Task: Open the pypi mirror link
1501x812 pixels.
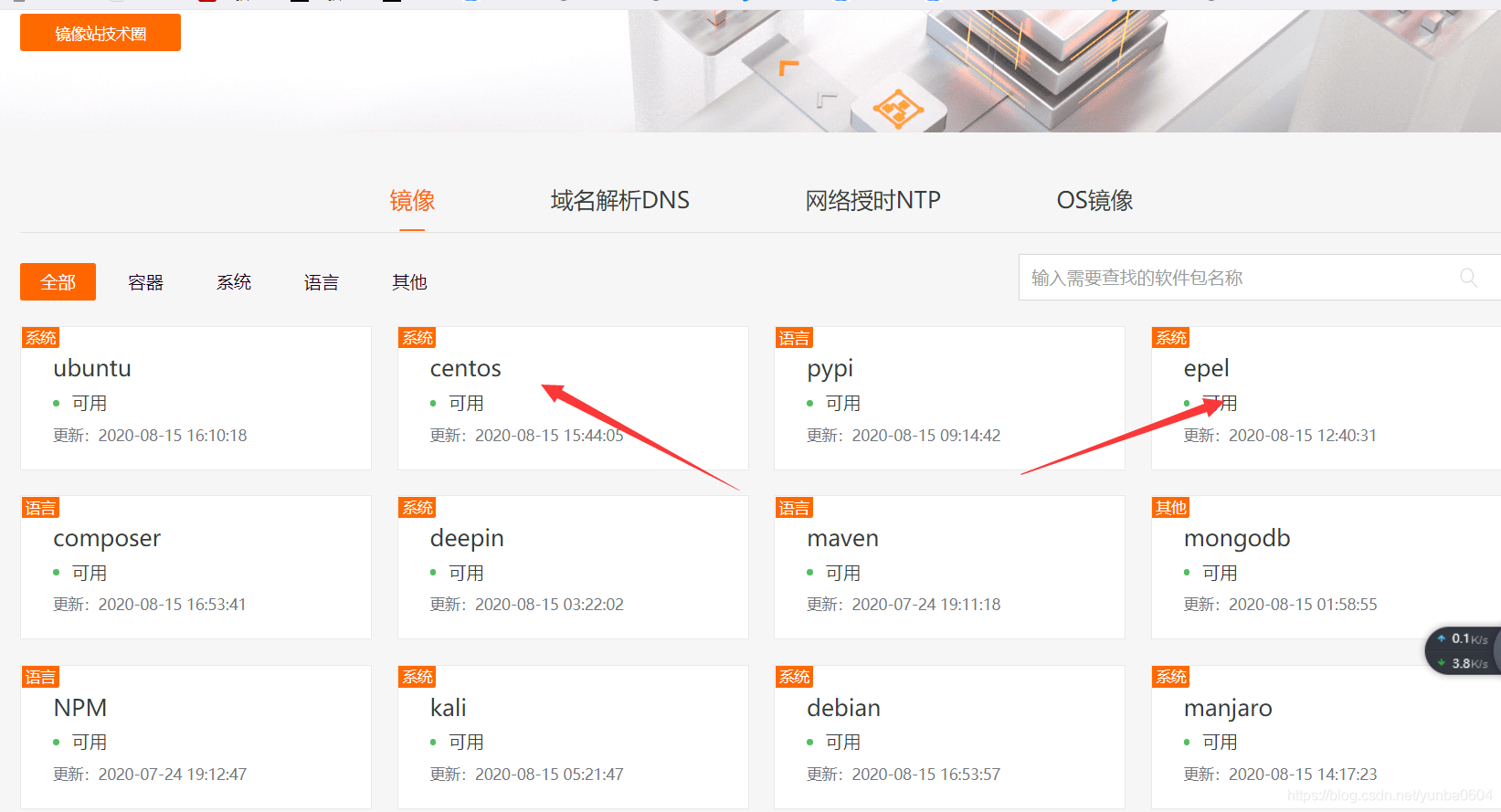Action: [x=830, y=369]
